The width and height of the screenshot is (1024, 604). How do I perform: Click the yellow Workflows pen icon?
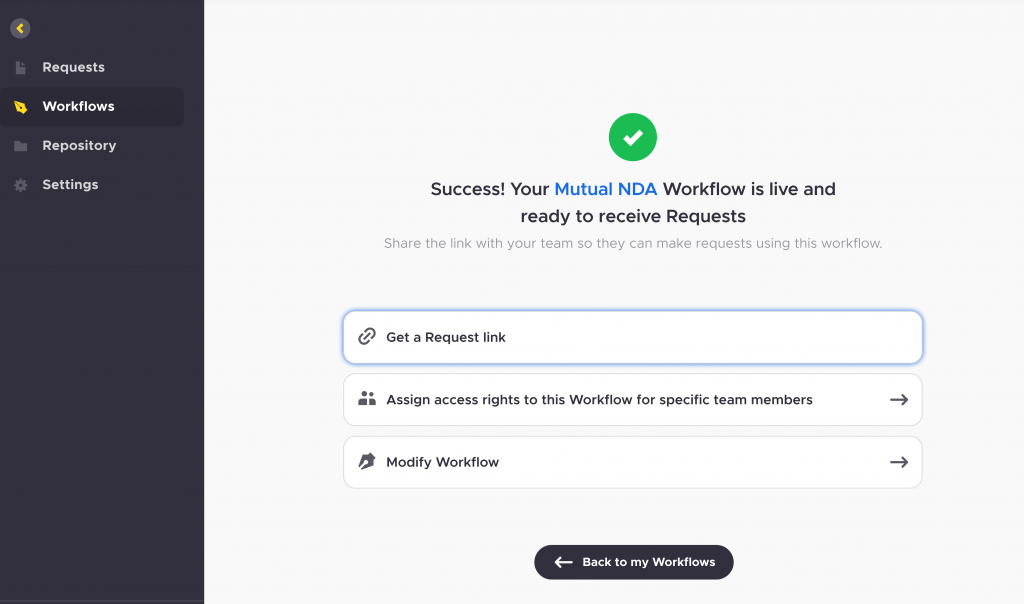(21, 106)
